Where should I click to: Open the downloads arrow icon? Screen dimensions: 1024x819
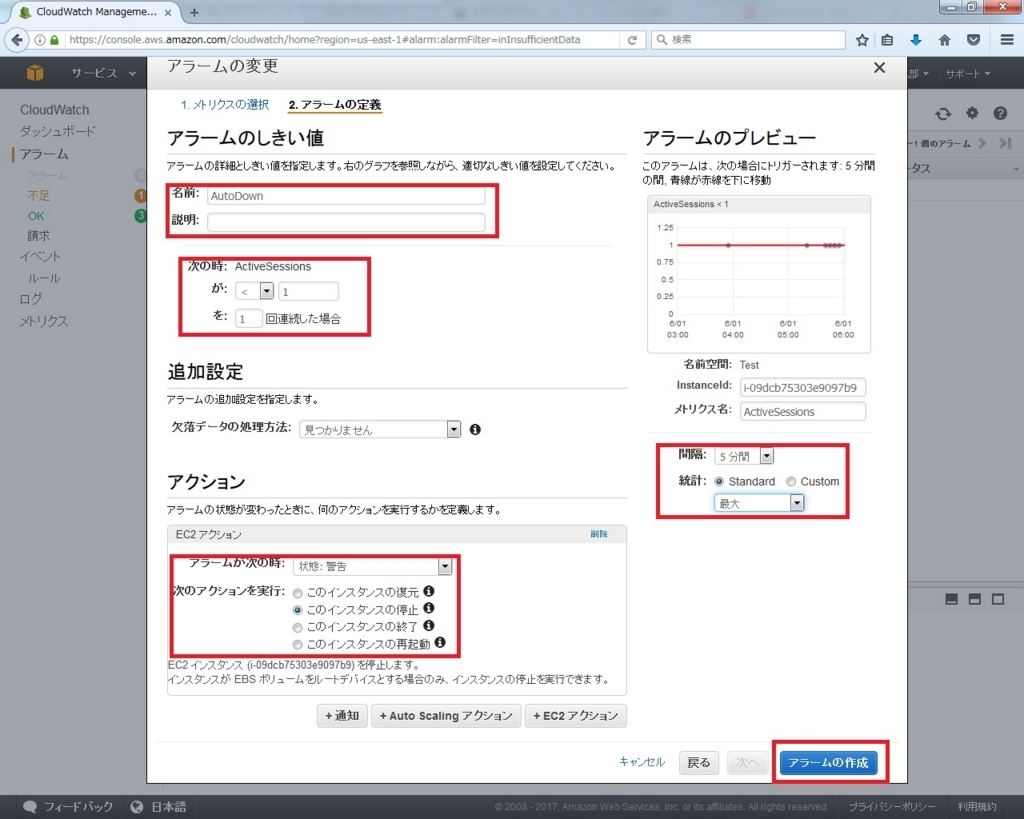coord(916,40)
